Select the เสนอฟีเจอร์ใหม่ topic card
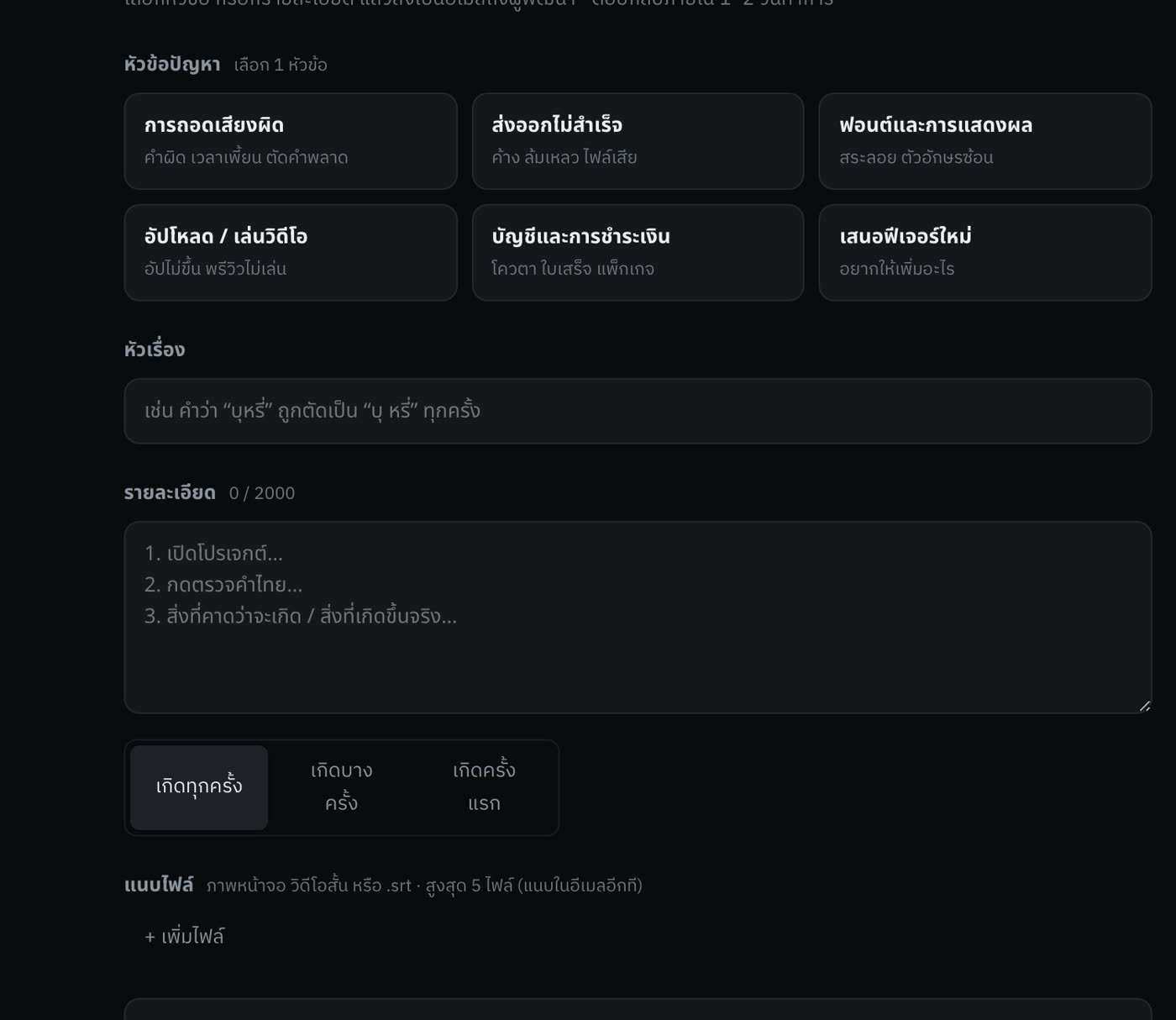Image resolution: width=1176 pixels, height=1020 pixels. tap(985, 253)
